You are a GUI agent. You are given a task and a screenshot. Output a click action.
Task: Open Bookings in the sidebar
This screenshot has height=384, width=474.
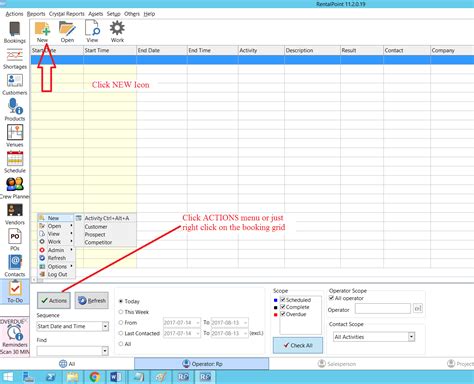15,33
